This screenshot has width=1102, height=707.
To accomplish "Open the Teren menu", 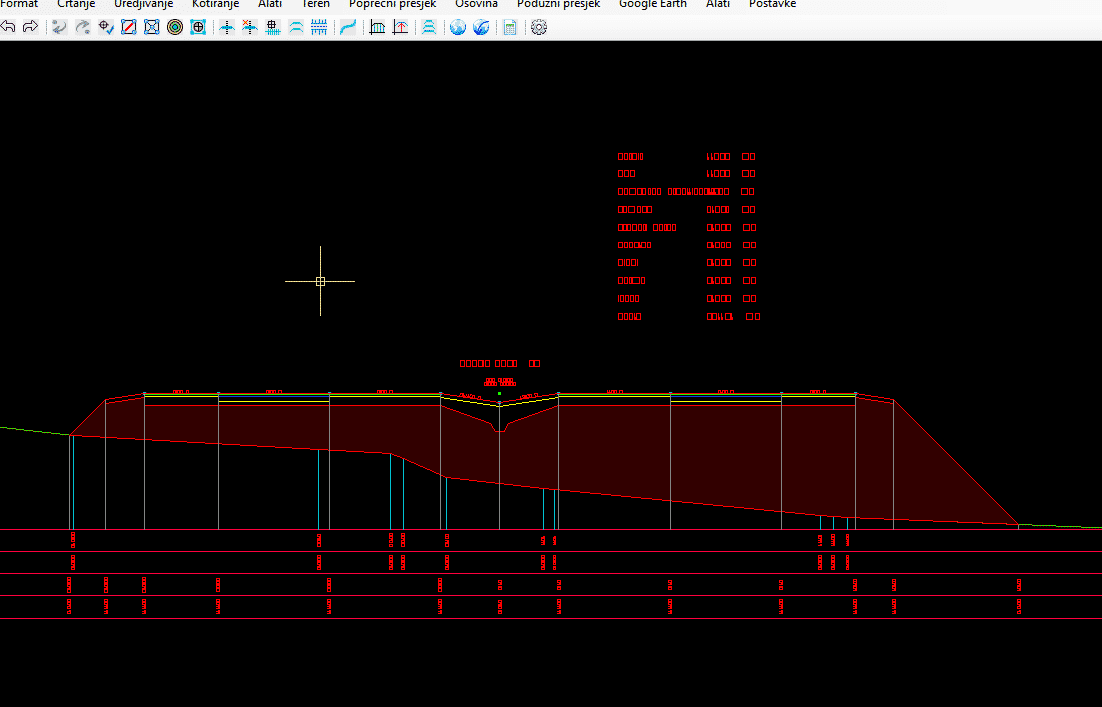I will click(x=315, y=4).
